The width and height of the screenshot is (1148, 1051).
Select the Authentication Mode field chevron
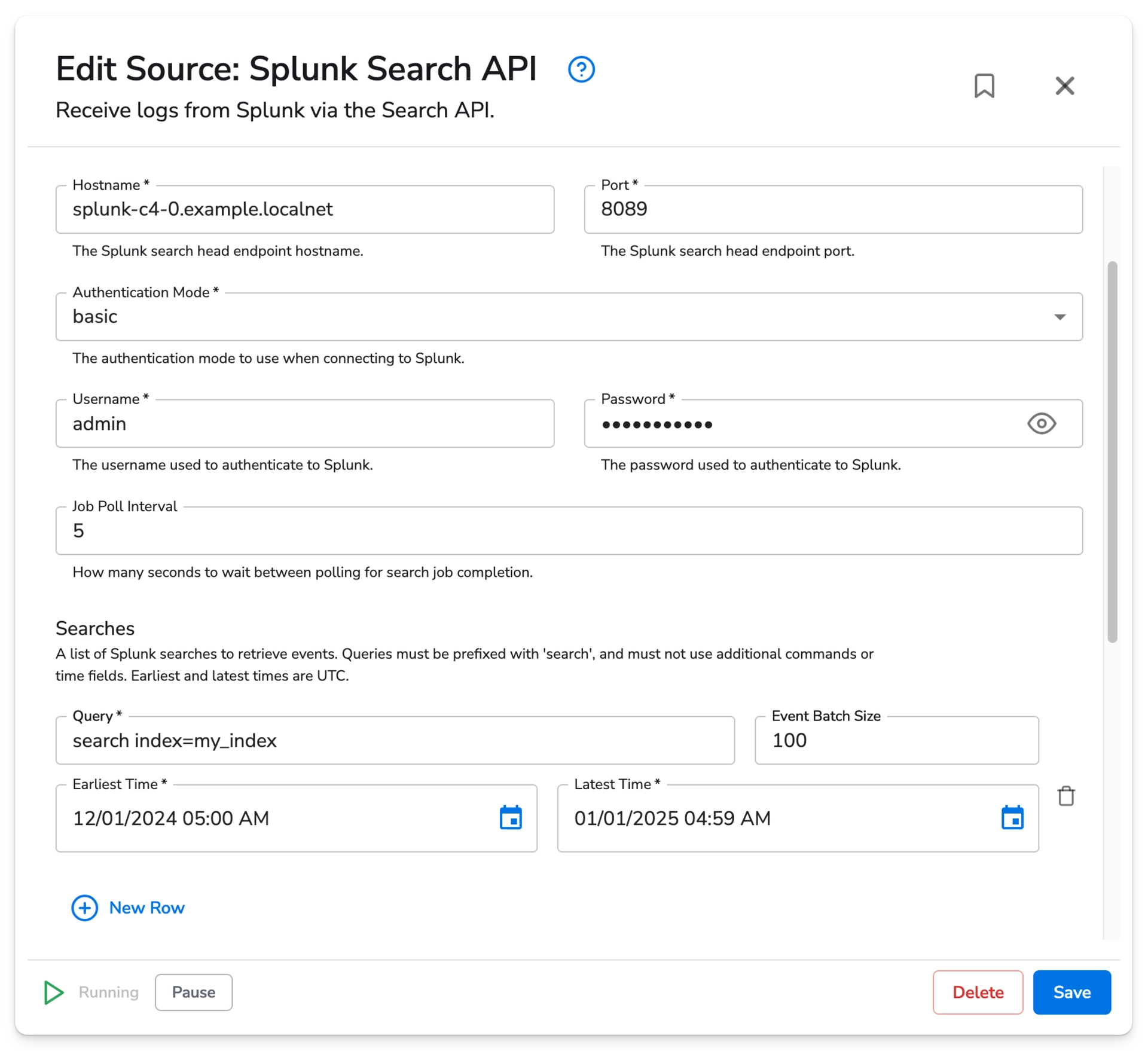click(1060, 317)
